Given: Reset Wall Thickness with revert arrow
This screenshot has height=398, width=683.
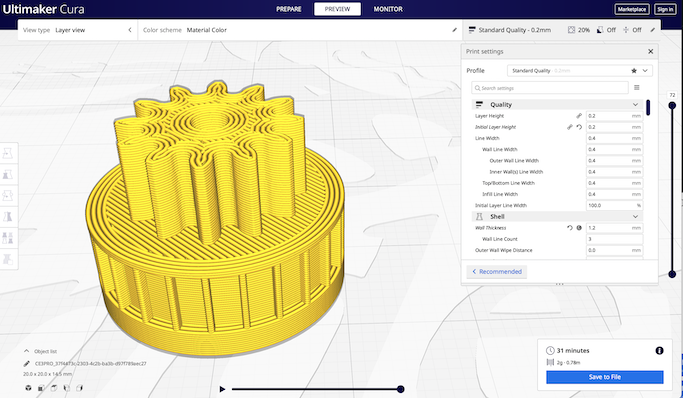Looking at the screenshot, I should point(569,228).
